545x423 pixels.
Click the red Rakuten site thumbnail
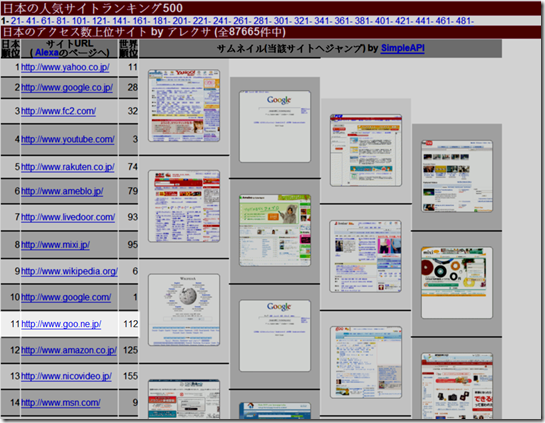pyautogui.click(x=184, y=206)
